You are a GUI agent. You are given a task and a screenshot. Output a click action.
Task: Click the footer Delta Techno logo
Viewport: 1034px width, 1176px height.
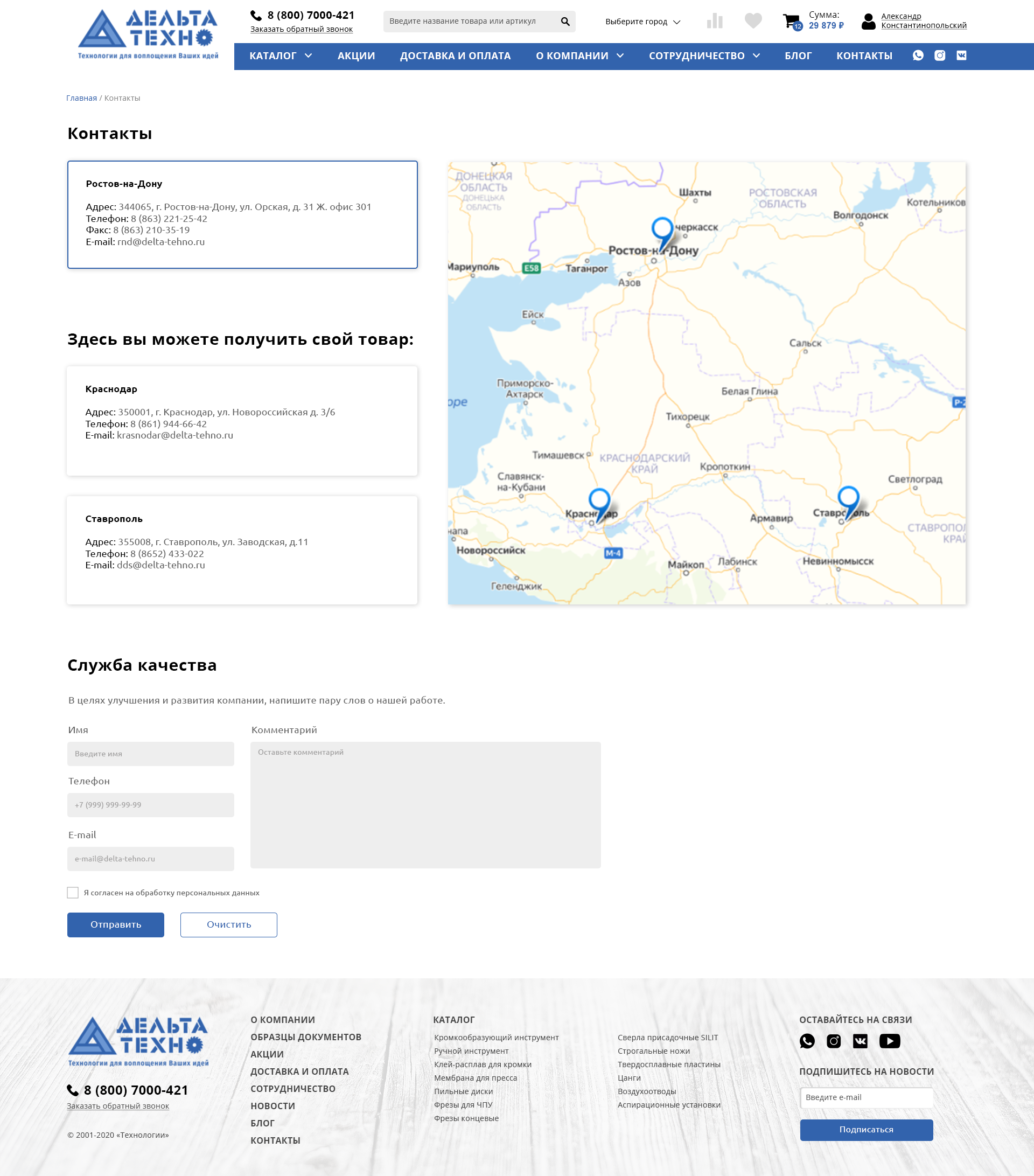[x=138, y=1042]
